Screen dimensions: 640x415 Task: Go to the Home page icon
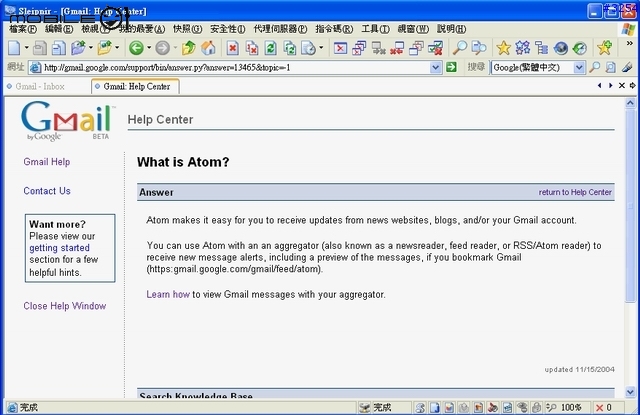(x=208, y=48)
